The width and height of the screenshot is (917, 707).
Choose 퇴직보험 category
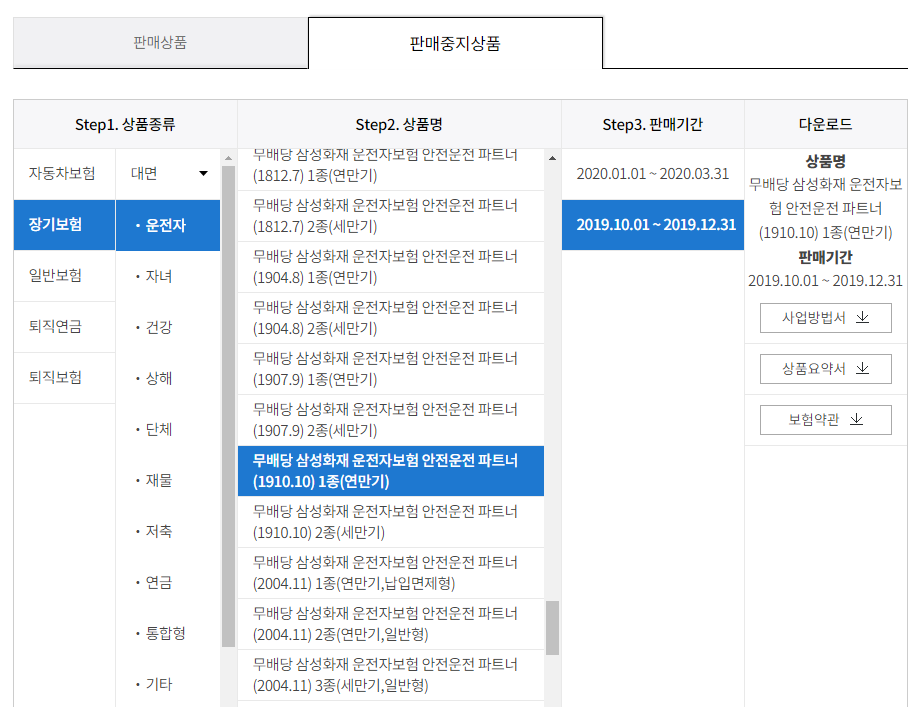[64, 377]
